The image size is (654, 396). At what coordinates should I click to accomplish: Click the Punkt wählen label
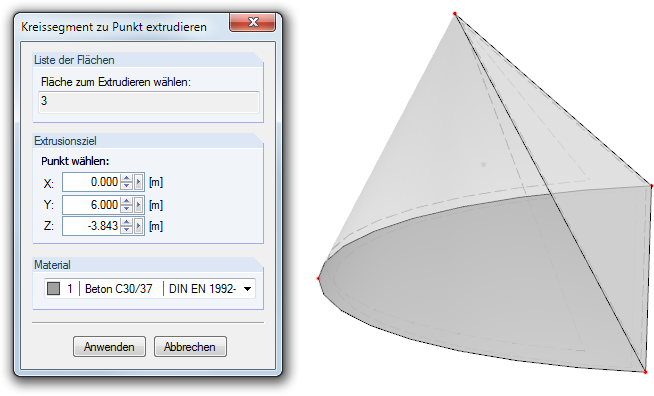pos(75,161)
